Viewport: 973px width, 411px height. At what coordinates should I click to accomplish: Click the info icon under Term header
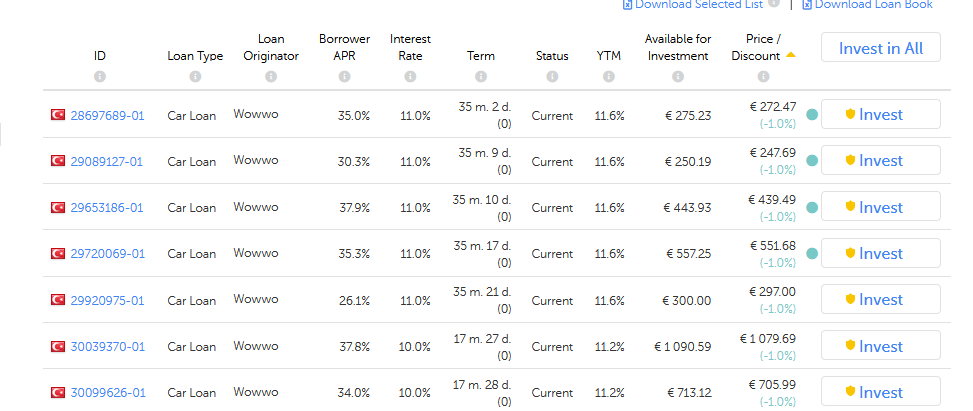[481, 77]
